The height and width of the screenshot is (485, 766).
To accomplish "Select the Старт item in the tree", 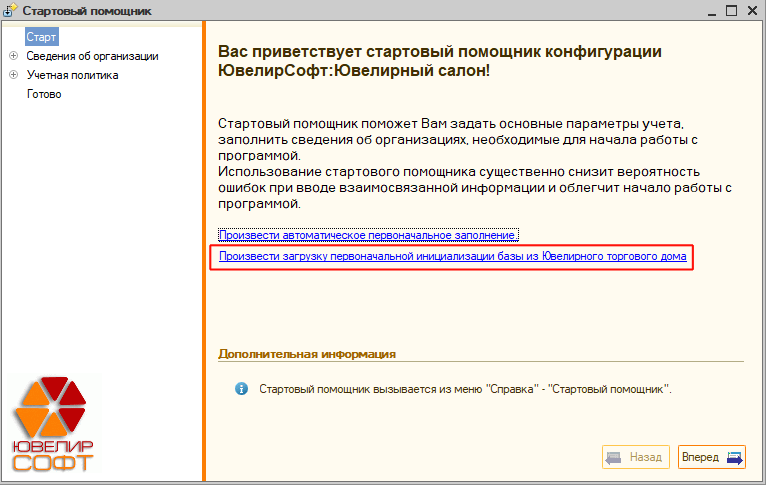I will point(42,37).
